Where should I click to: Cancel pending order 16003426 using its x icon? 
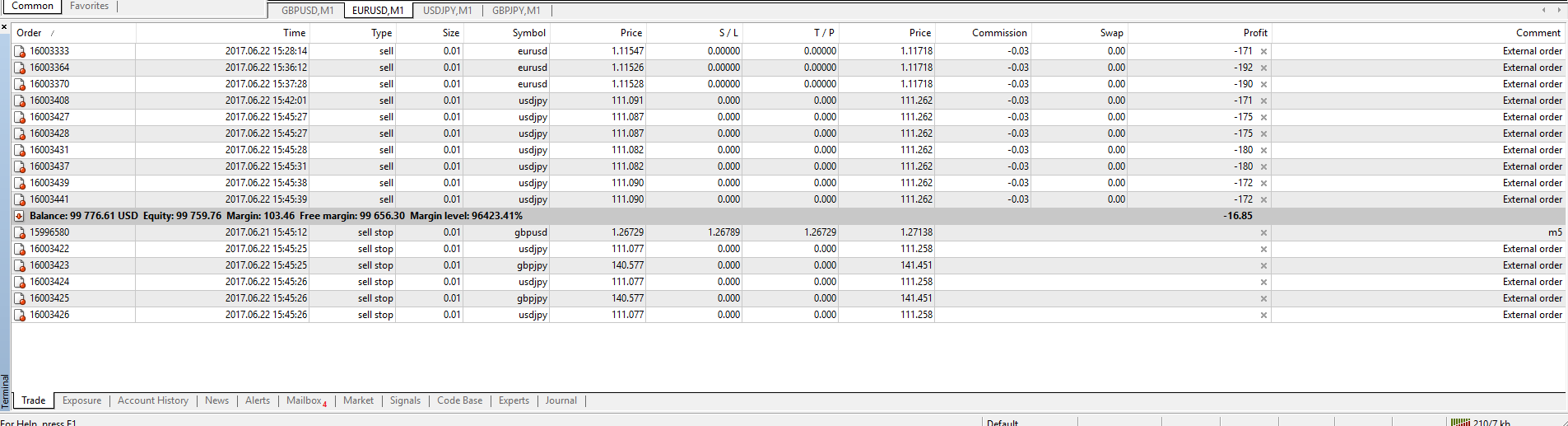coord(1263,315)
